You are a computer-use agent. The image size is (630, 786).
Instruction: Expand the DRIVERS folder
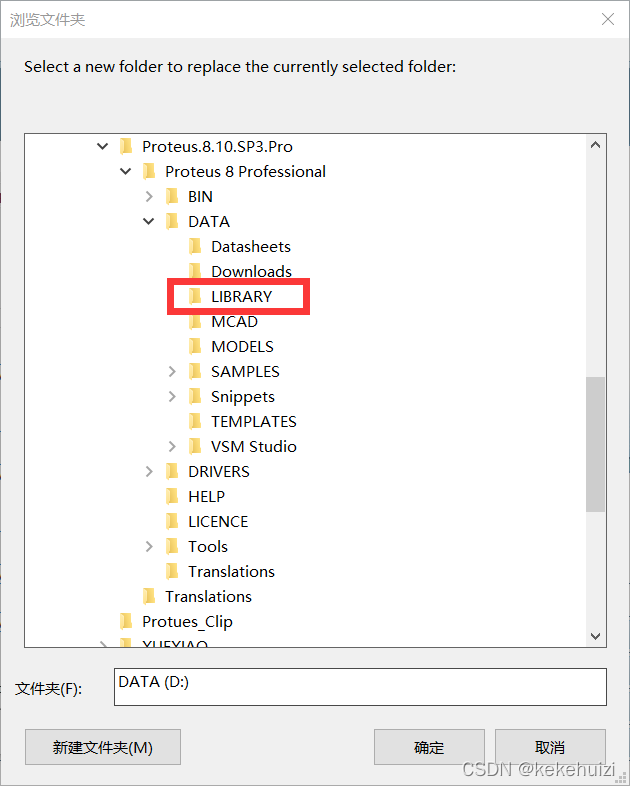click(x=149, y=471)
